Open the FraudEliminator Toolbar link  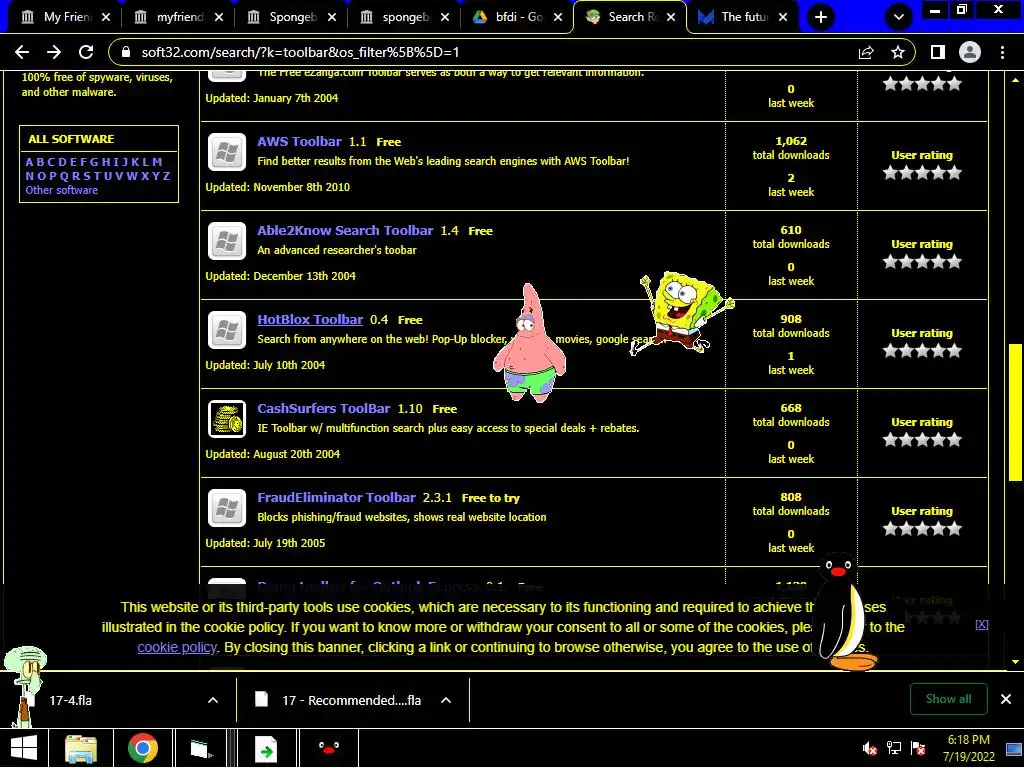[x=336, y=497]
